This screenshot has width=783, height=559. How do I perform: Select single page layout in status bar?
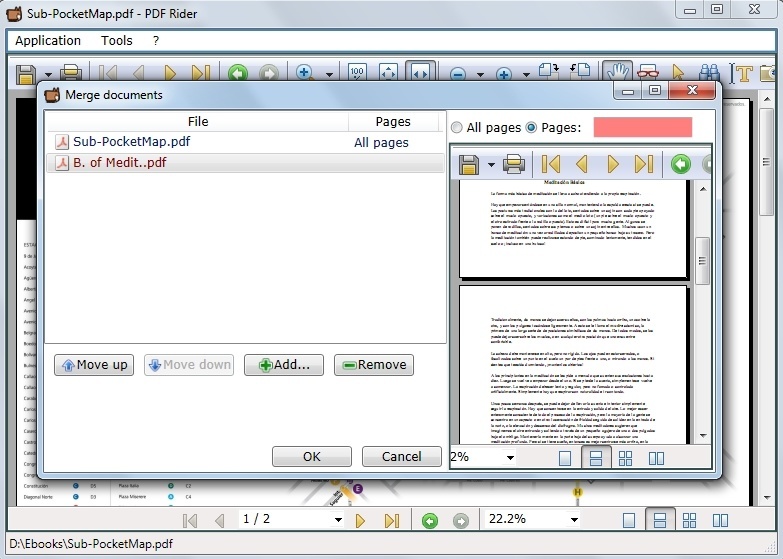629,521
